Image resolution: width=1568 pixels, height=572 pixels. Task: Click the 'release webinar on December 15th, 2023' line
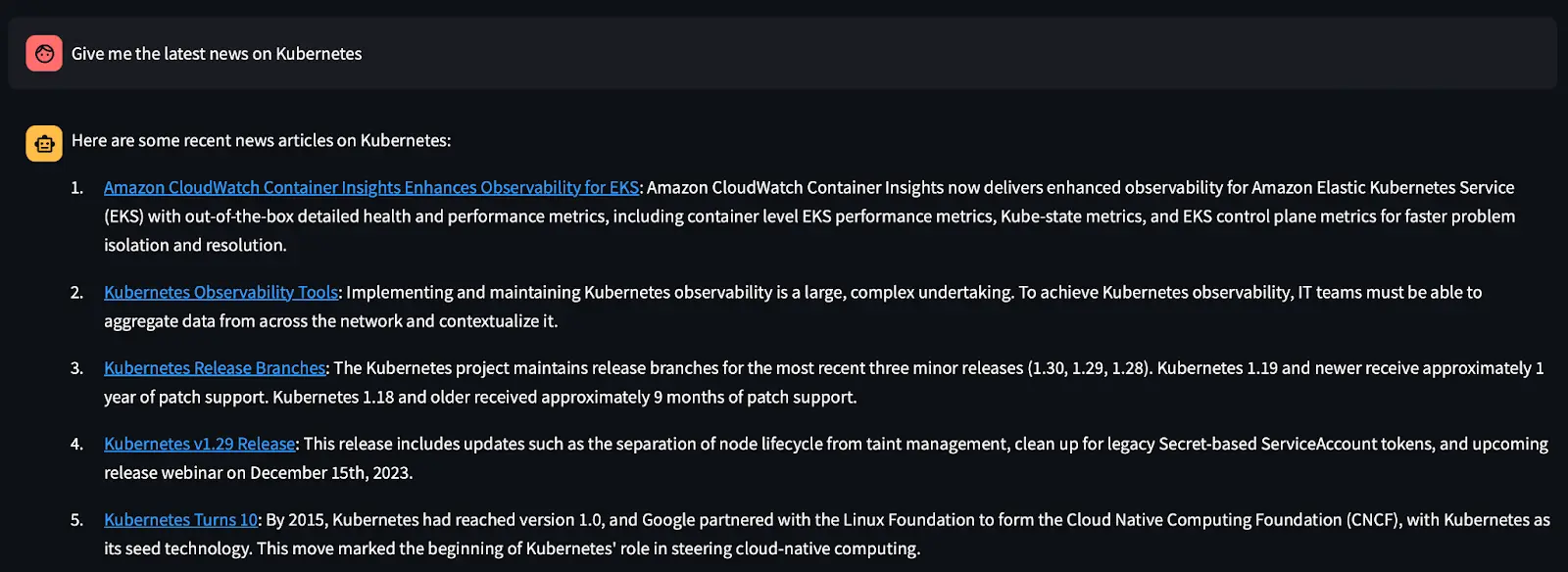[x=259, y=473]
